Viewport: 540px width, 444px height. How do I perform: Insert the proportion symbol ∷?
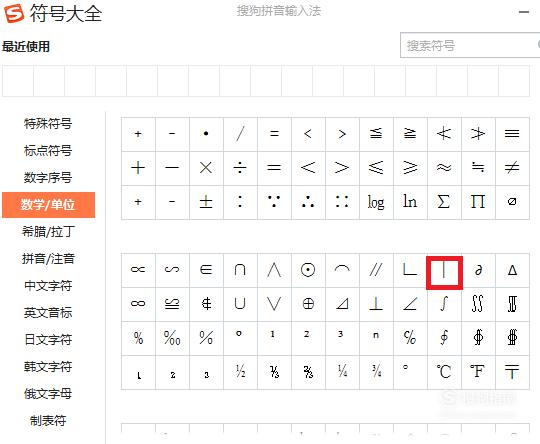(342, 202)
